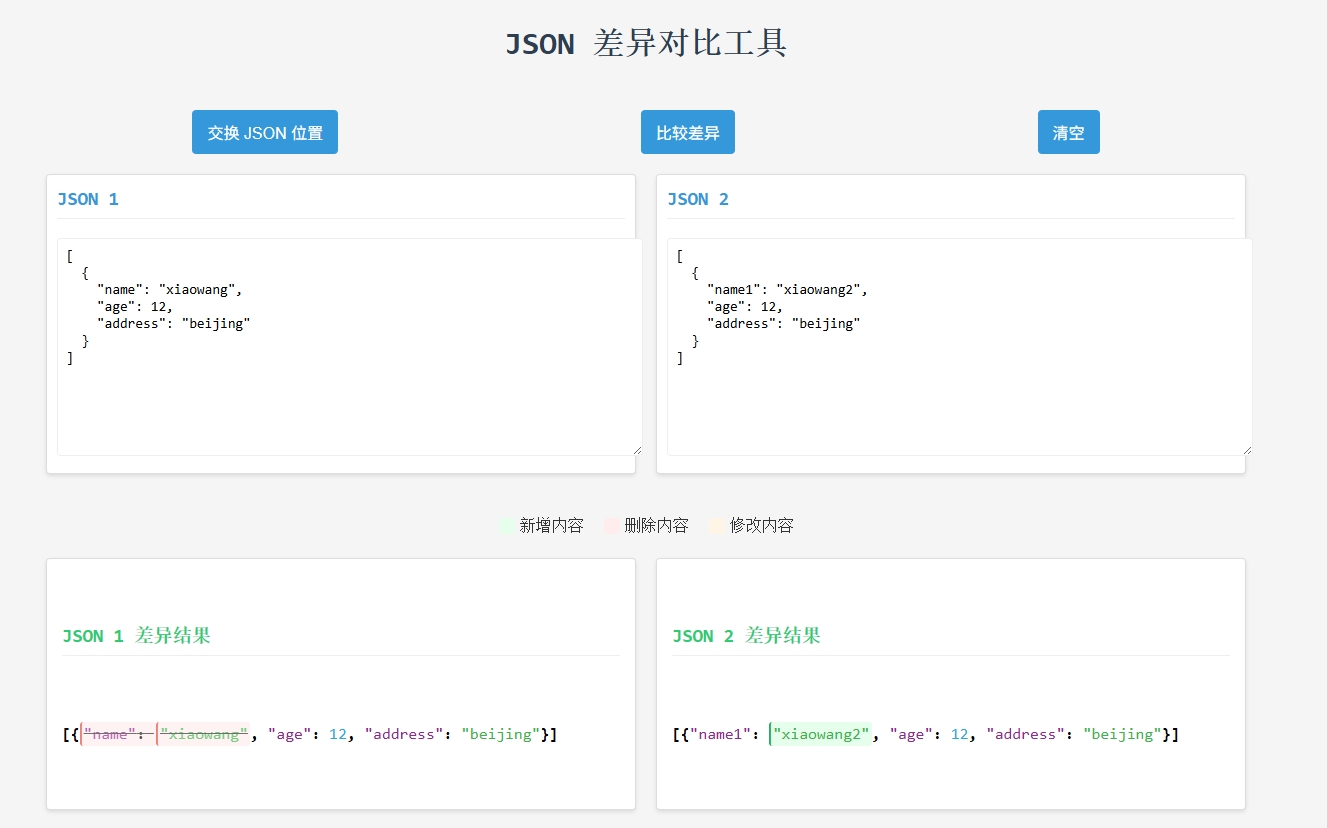Click the 交换 JSON 位置 button
1327x828 pixels.
265,132
